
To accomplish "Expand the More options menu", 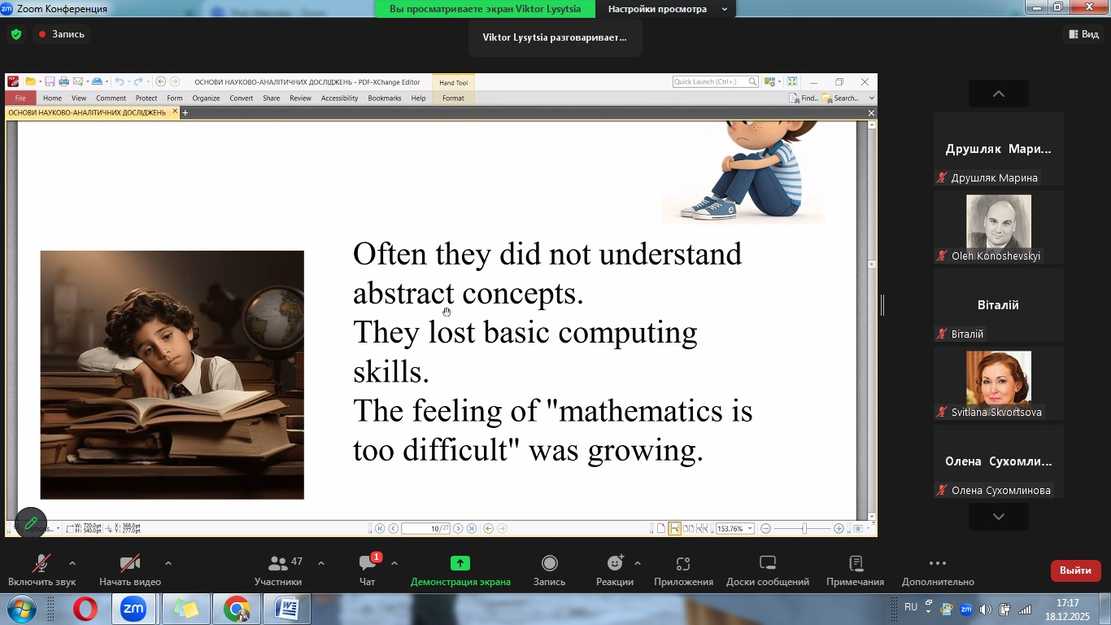I will (937, 564).
